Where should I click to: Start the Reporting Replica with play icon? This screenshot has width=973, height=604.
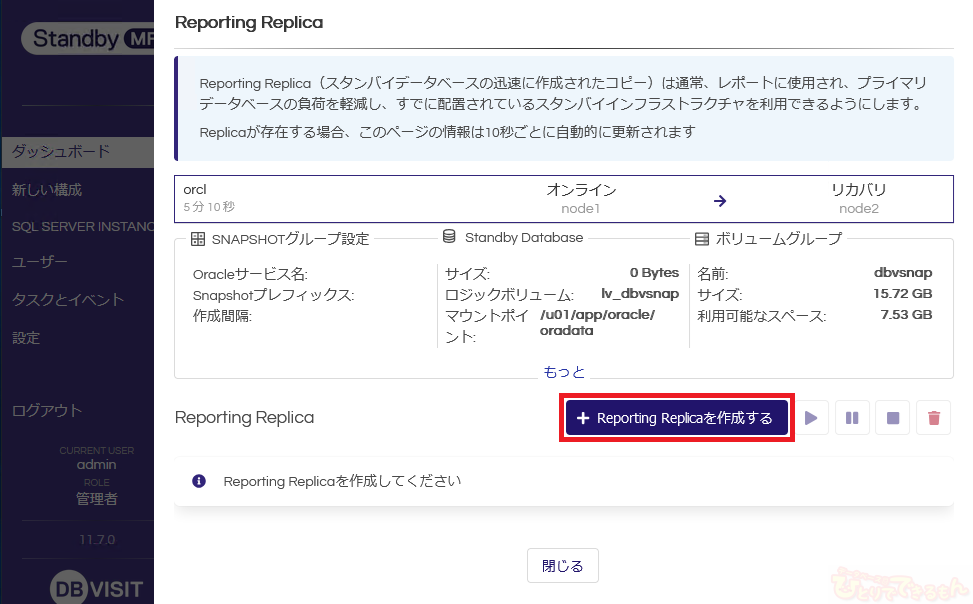pos(811,418)
